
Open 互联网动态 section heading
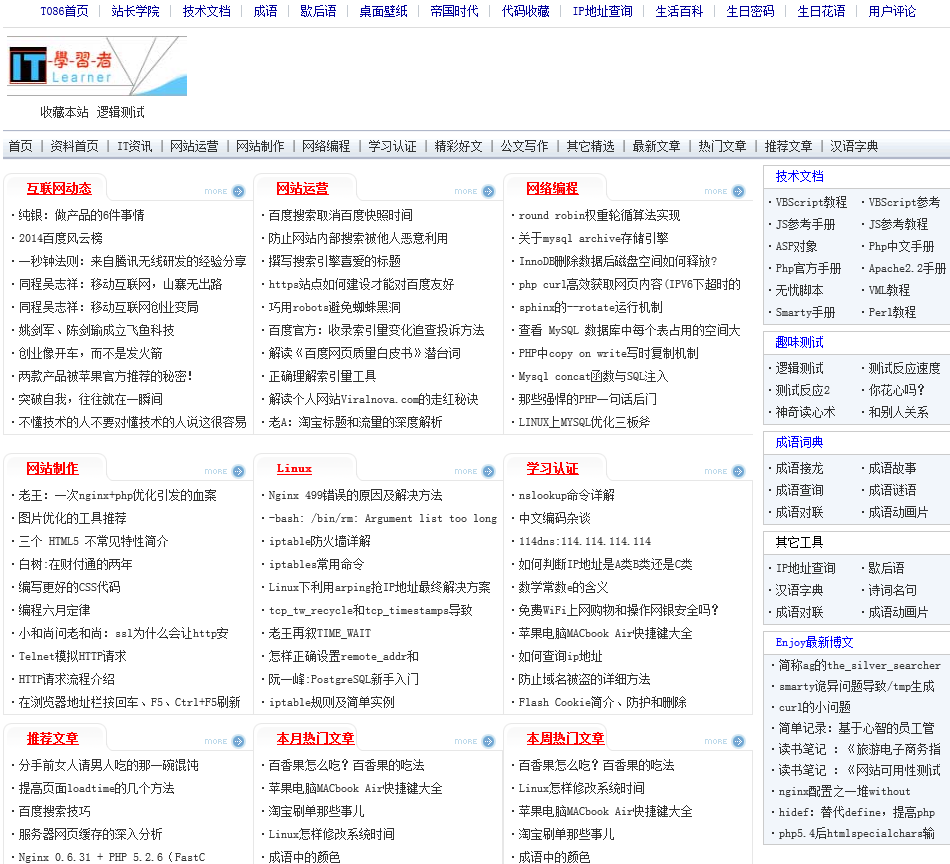click(x=59, y=188)
